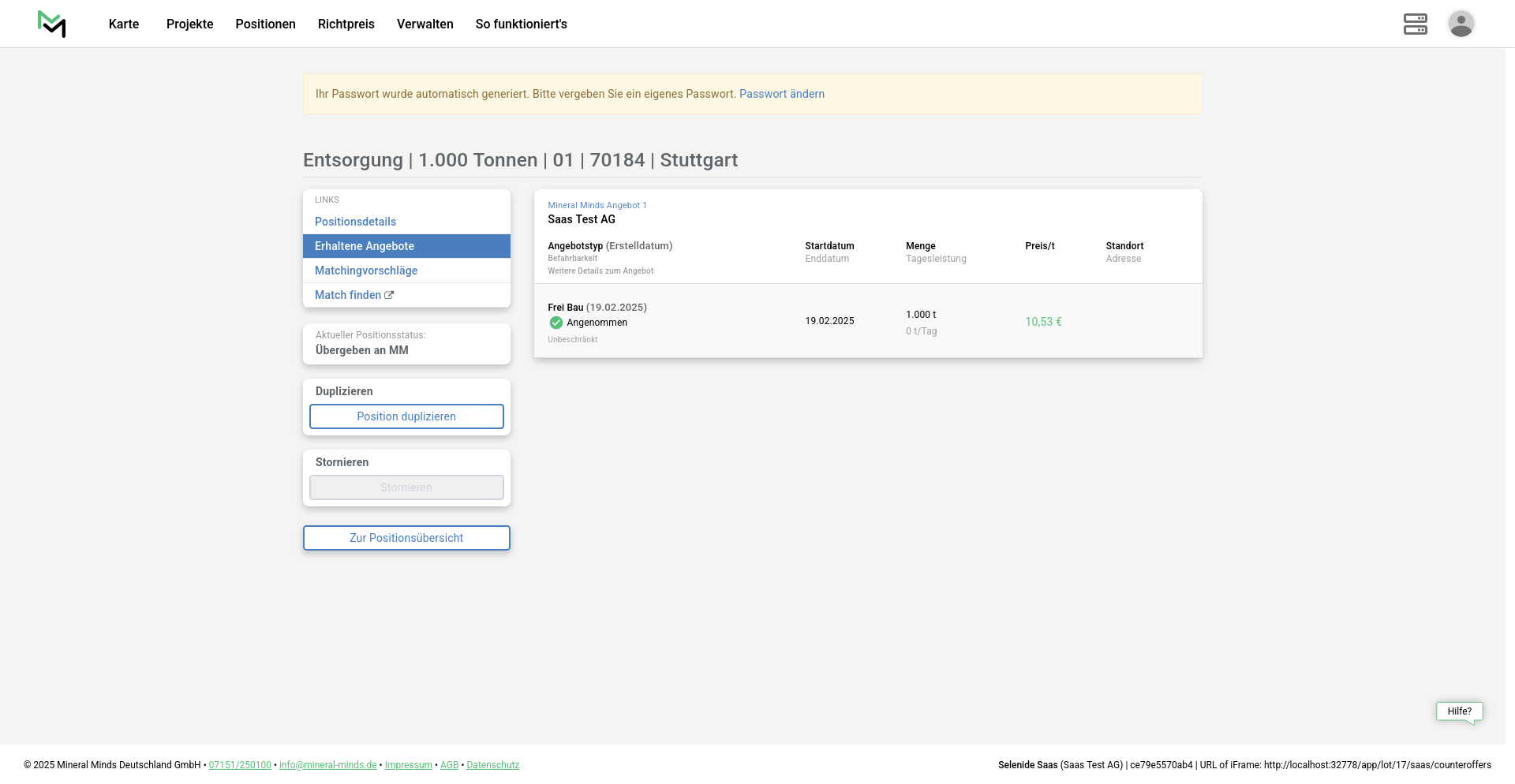Open the Karte menu item
This screenshot has width=1515, height=784.
(x=124, y=24)
